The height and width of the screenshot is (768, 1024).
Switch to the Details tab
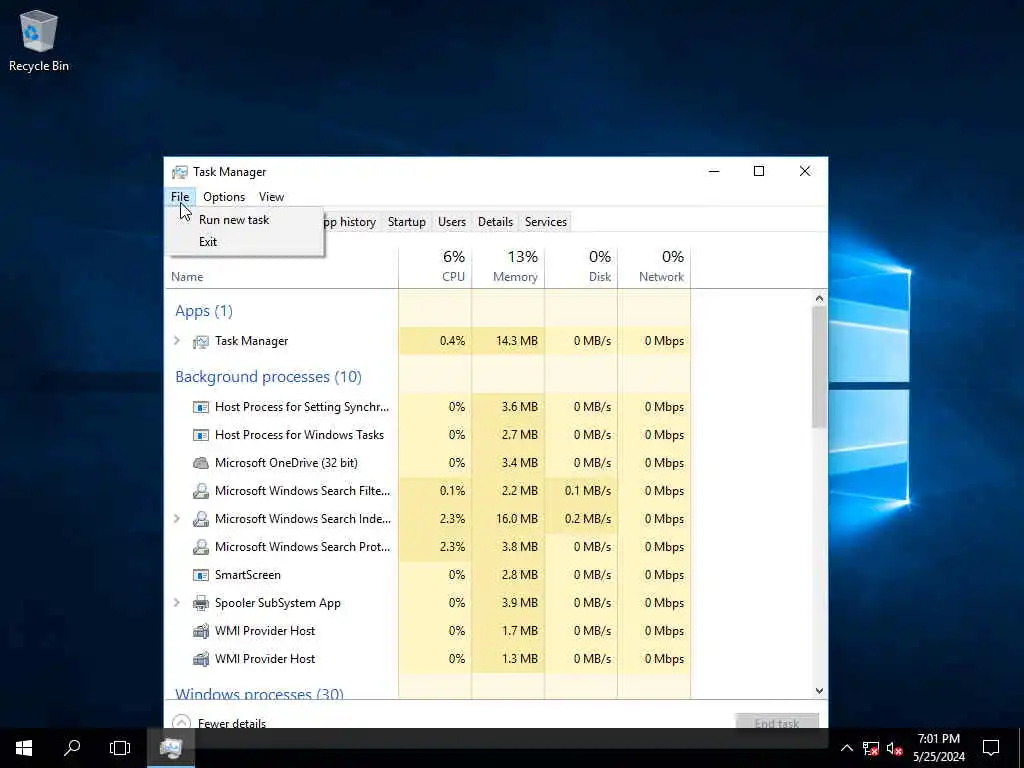click(x=495, y=222)
